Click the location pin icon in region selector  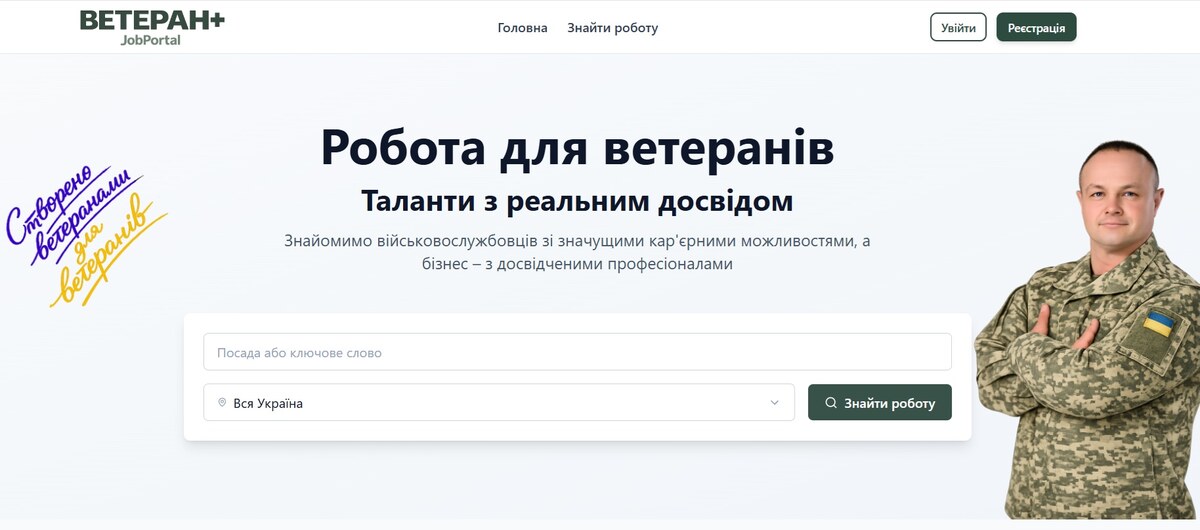tap(222, 403)
